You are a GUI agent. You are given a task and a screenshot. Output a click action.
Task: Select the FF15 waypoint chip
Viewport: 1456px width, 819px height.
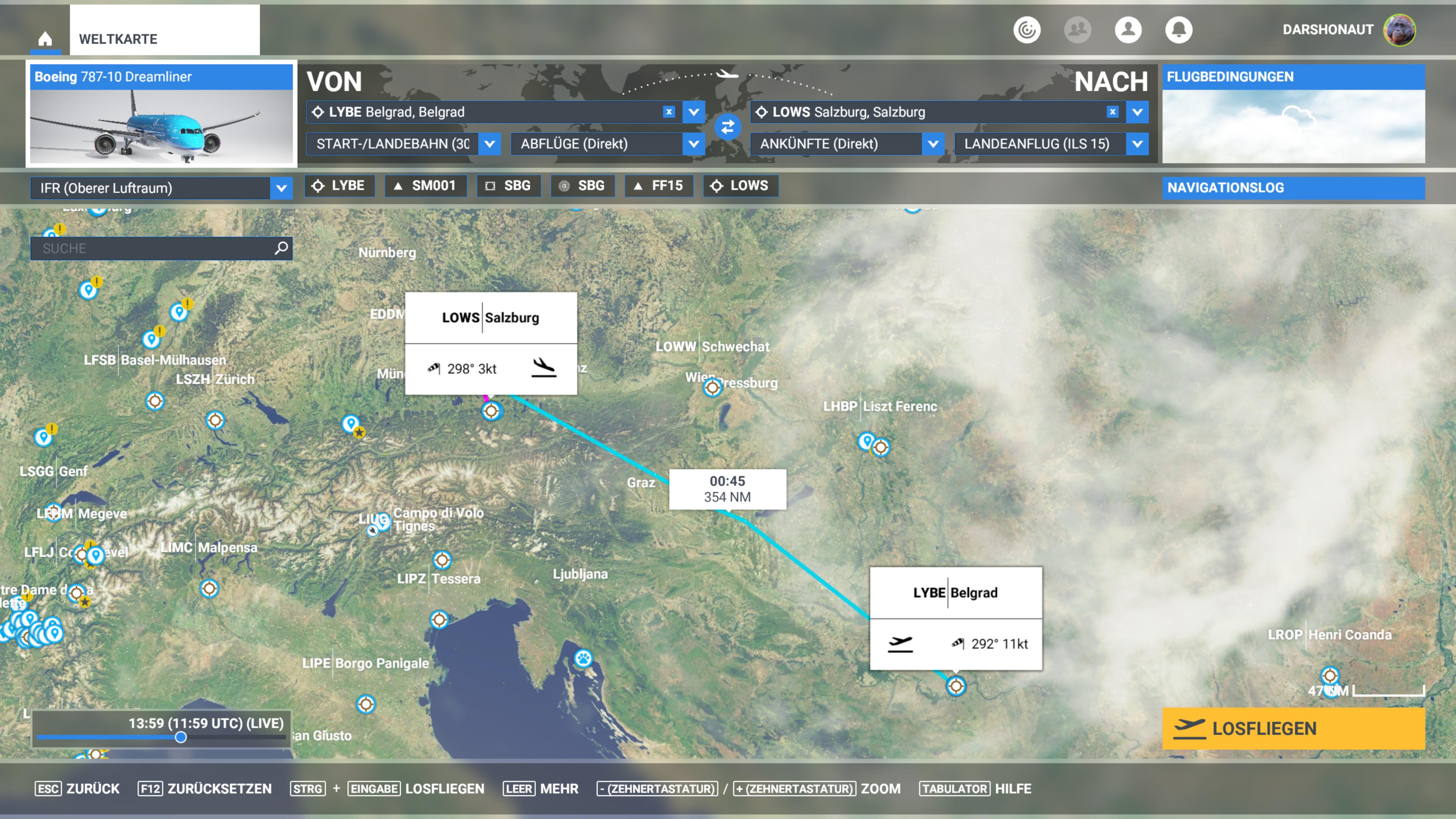tap(659, 186)
